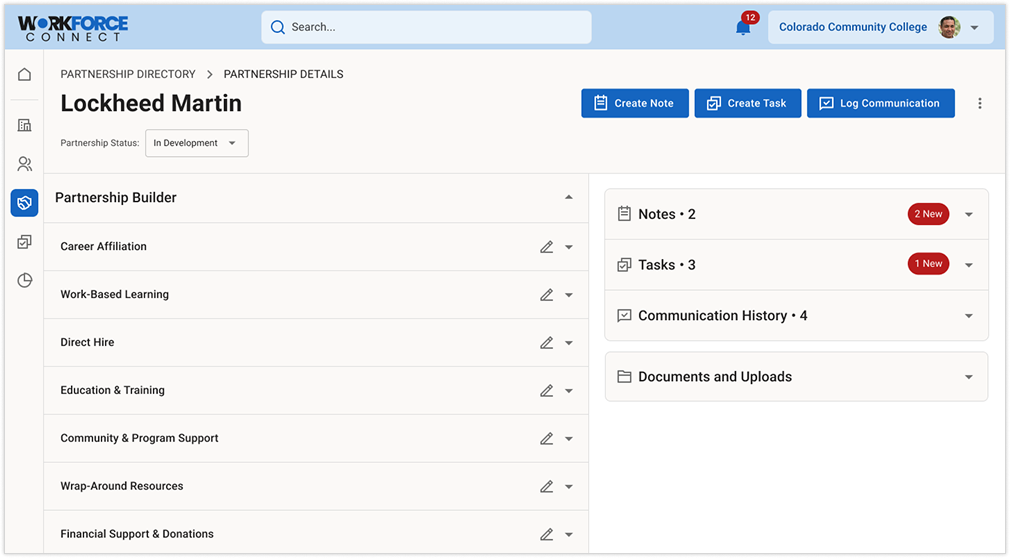Expand the Work-Based Learning row
This screenshot has height=558, width=1010.
coord(568,295)
